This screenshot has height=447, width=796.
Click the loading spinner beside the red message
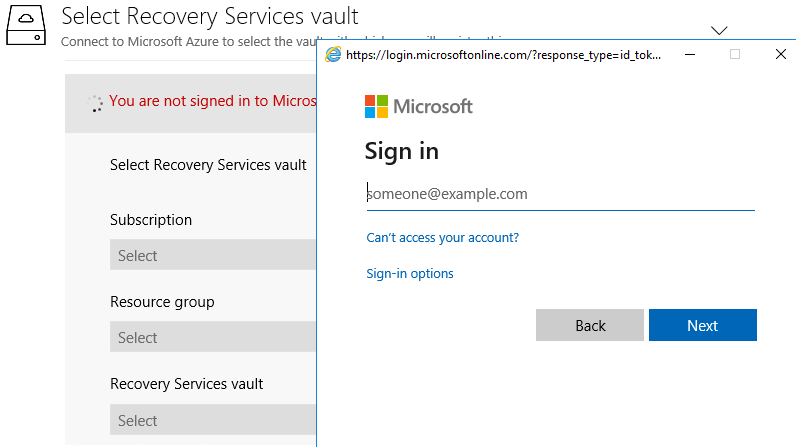94,103
